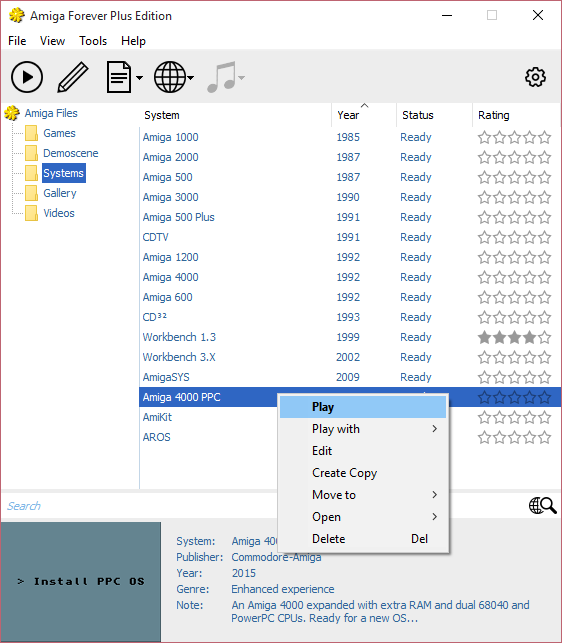This screenshot has width=562, height=643.
Task: Open dropdown arrow beside globe icon
Action: coord(191,78)
